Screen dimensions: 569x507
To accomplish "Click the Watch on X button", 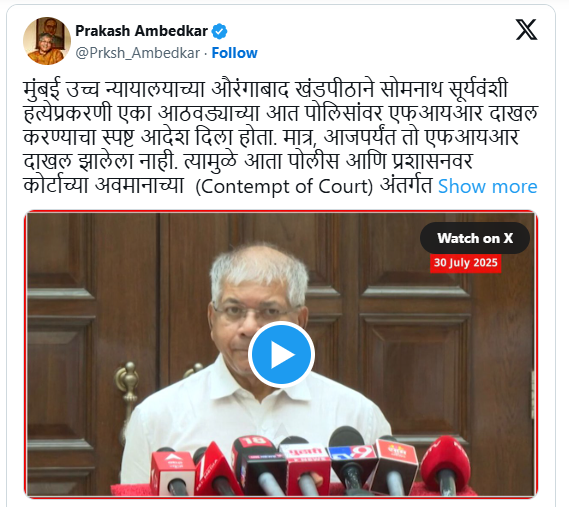I will coord(475,238).
